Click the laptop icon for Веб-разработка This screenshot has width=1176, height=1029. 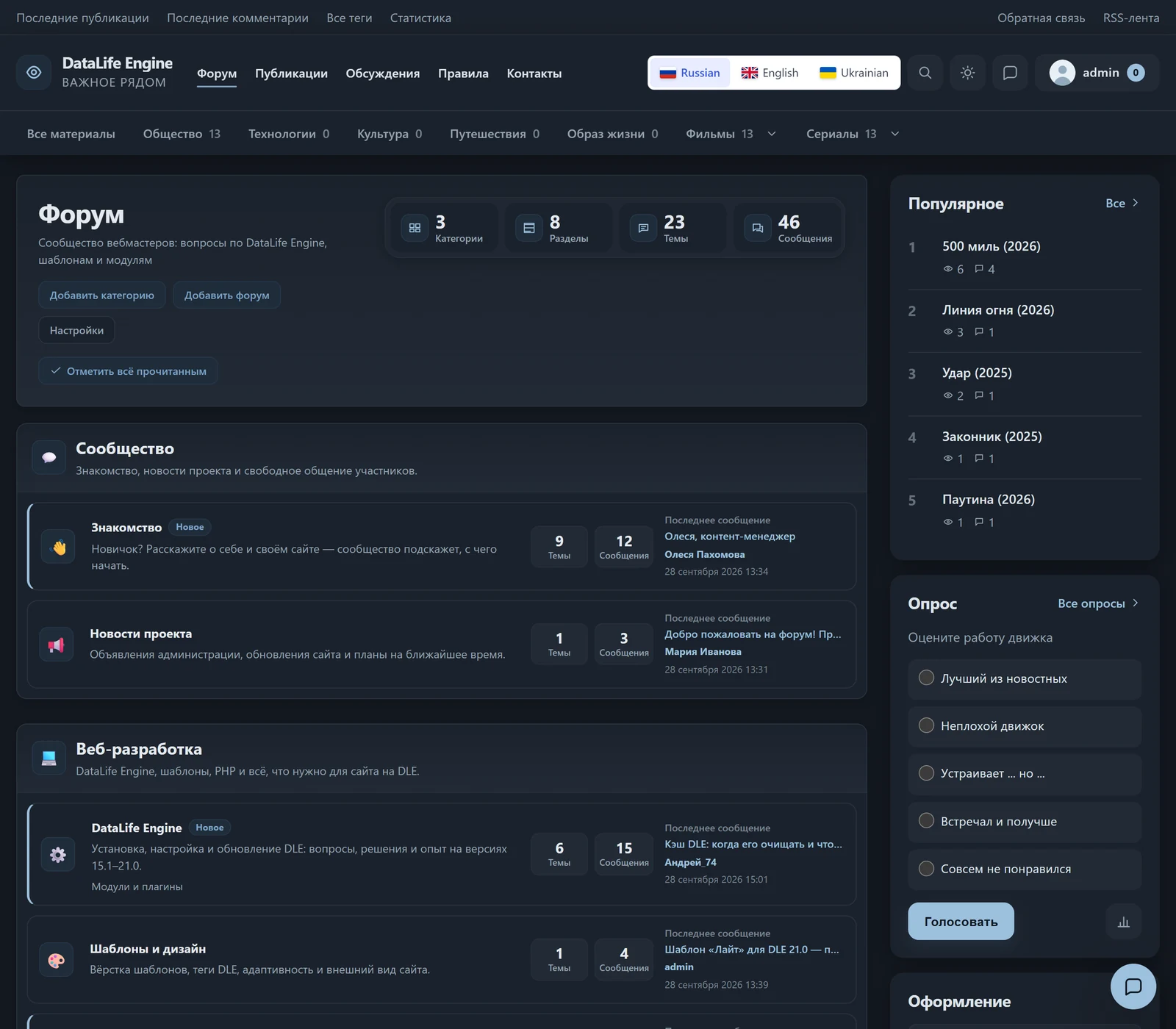coord(49,758)
